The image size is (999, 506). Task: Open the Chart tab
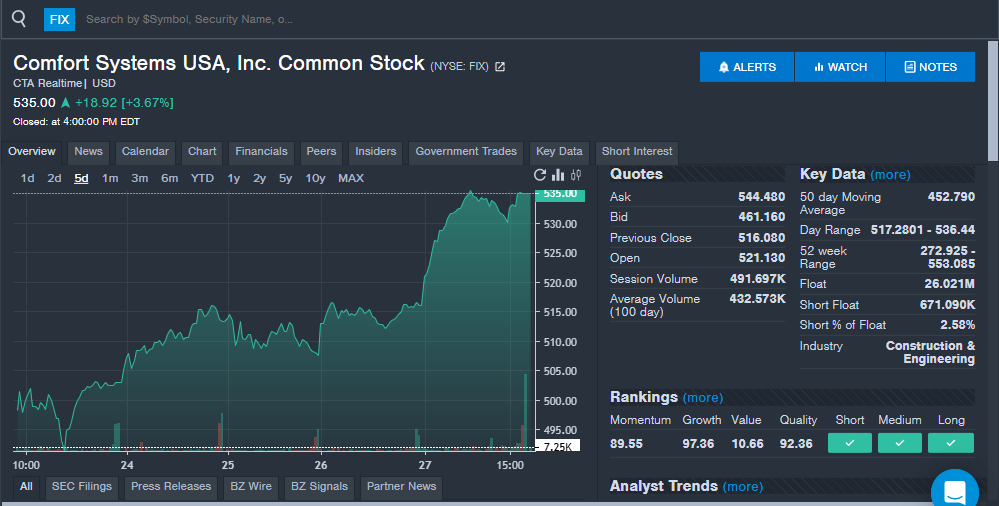click(202, 152)
